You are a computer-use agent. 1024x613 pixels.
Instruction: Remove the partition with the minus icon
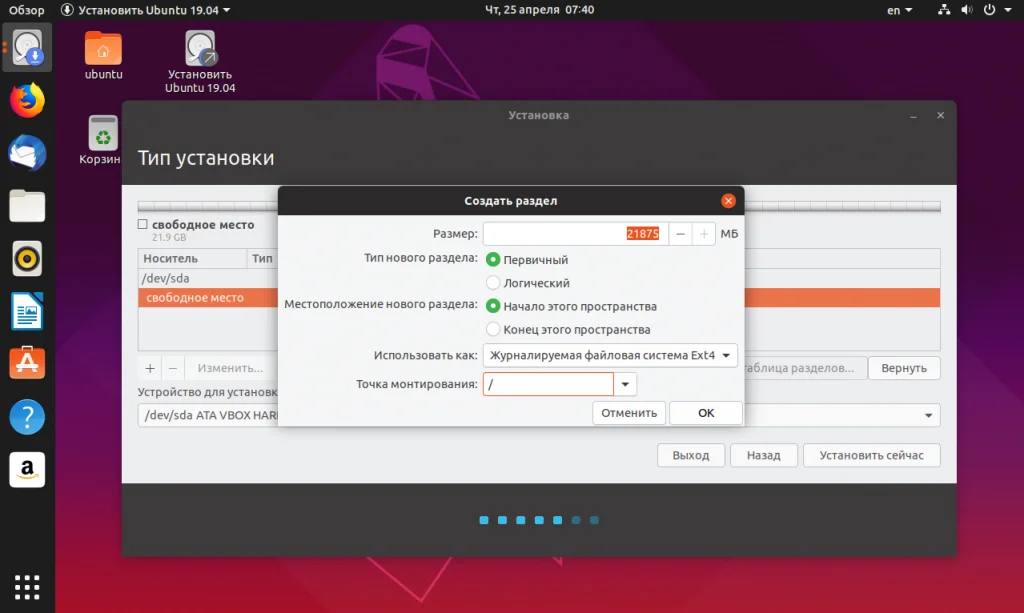click(173, 368)
